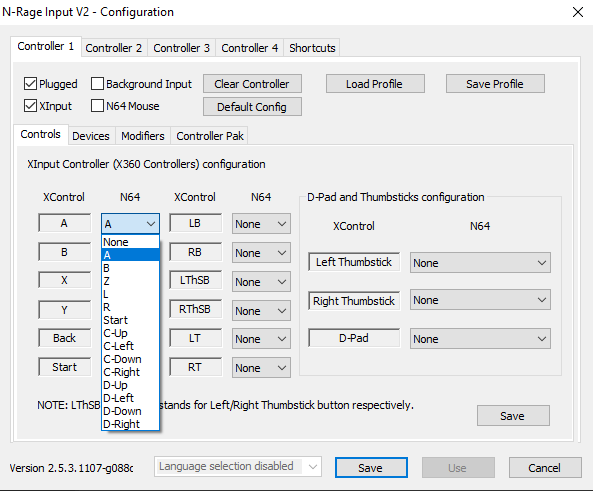This screenshot has height=491, width=593.
Task: Select the Controls sub-tab
Action: tap(40, 134)
